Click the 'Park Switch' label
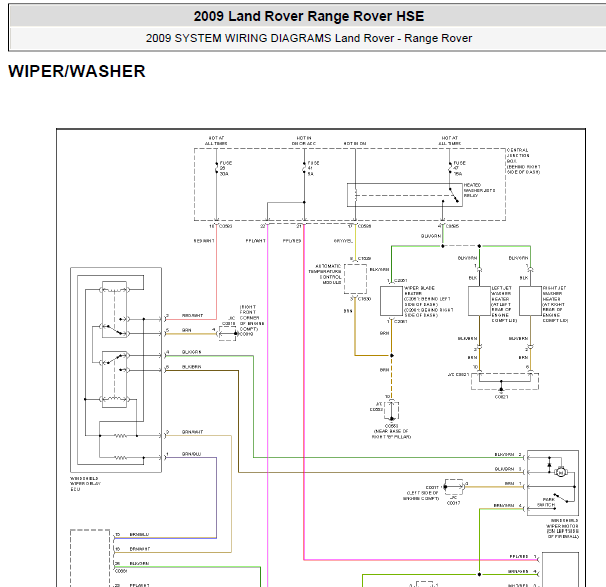Viewport: 606px width, 587px height. point(546,502)
